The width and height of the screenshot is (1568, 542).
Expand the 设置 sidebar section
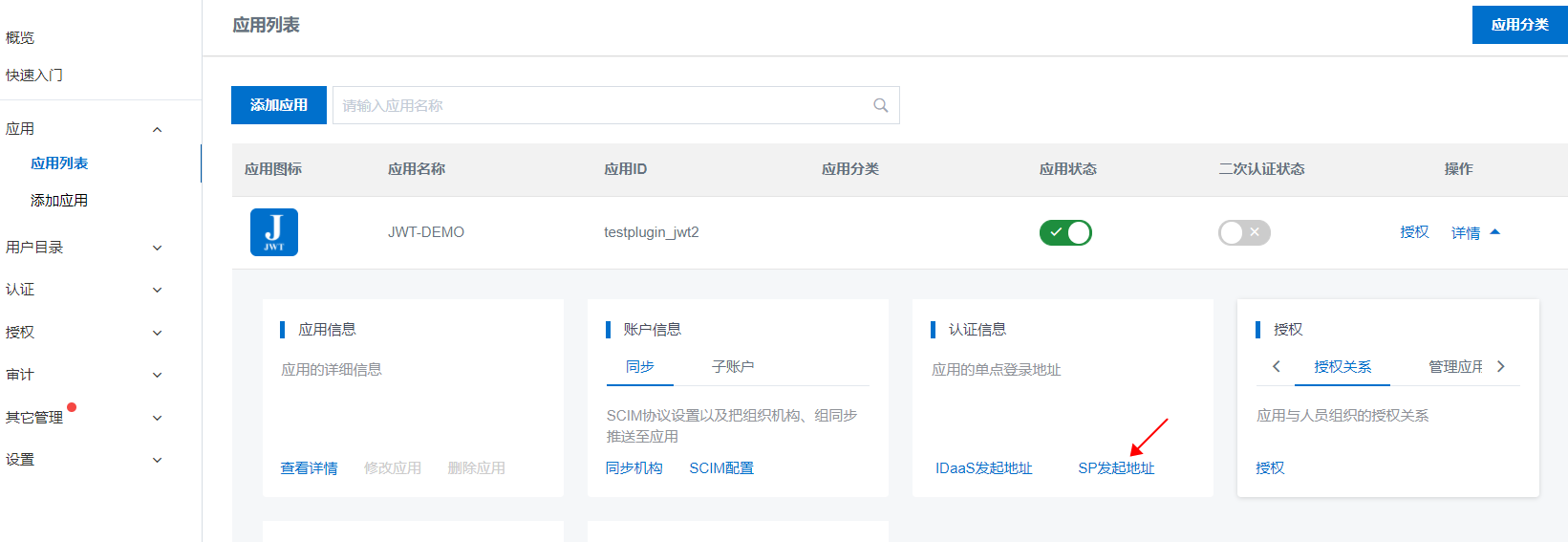pyautogui.click(x=158, y=460)
